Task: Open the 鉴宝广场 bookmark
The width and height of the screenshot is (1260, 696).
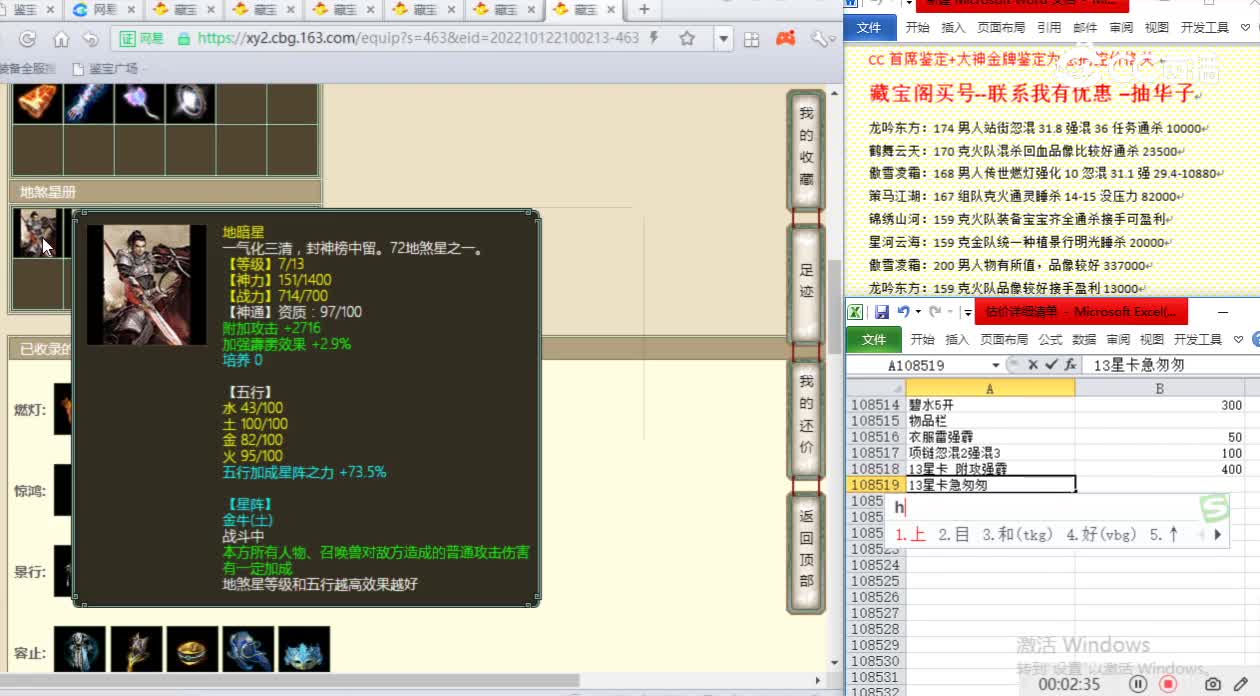Action: (105, 69)
